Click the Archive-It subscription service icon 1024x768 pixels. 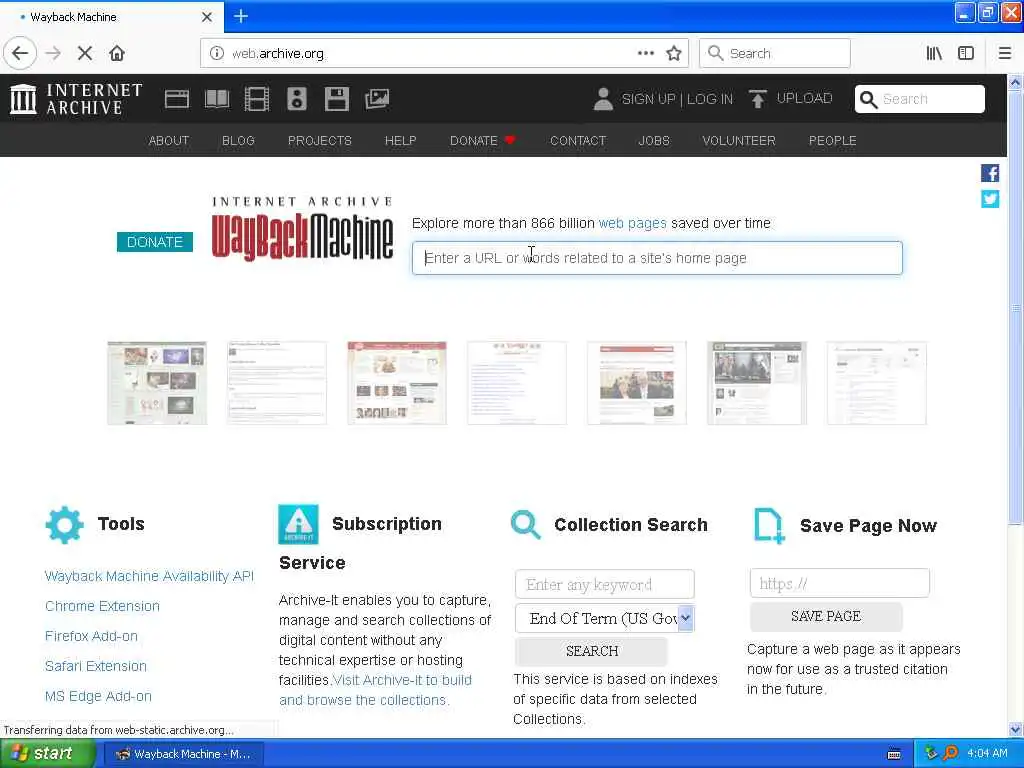(x=298, y=524)
